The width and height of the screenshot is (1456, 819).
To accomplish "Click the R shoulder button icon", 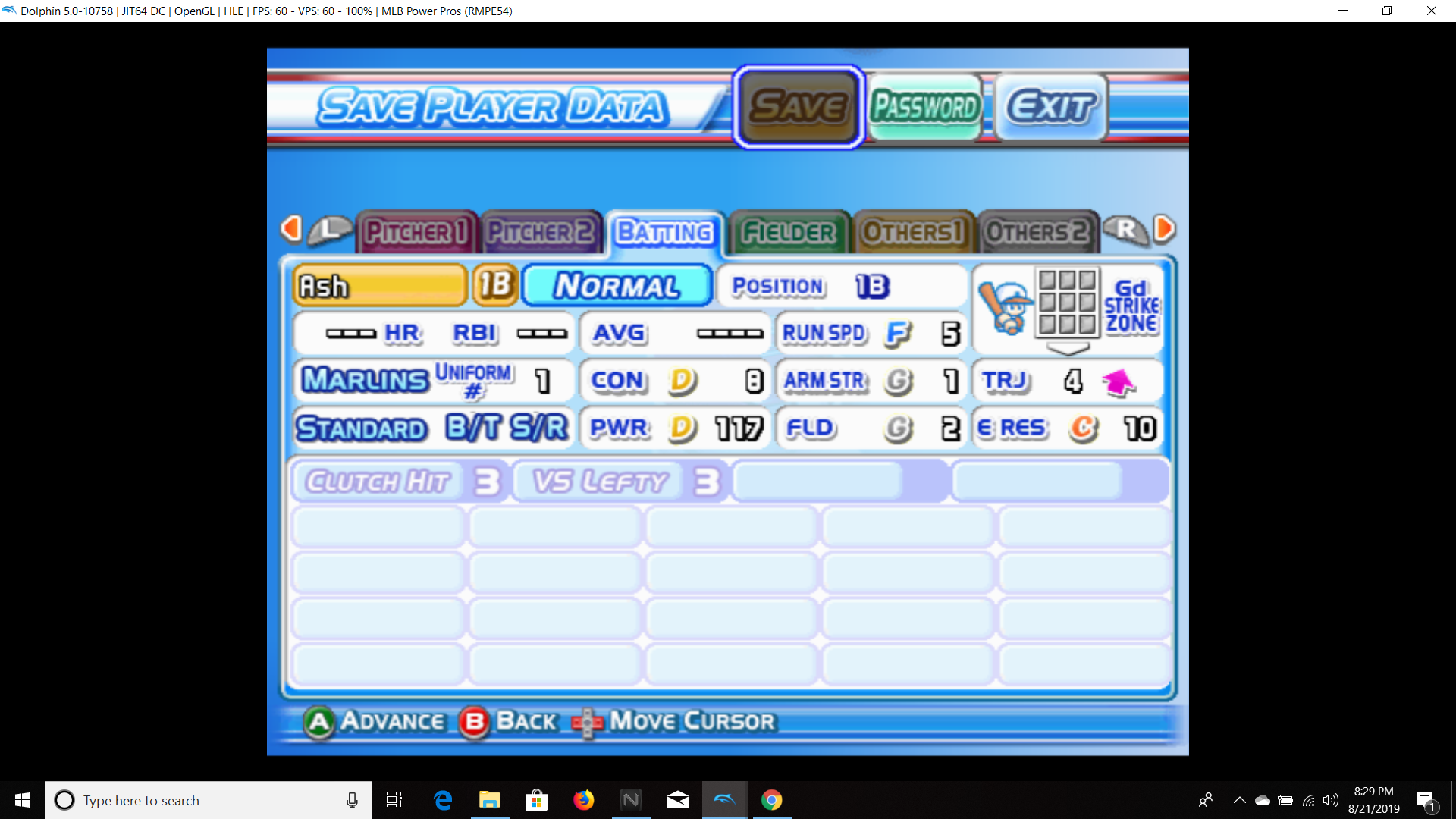I will 1126,229.
